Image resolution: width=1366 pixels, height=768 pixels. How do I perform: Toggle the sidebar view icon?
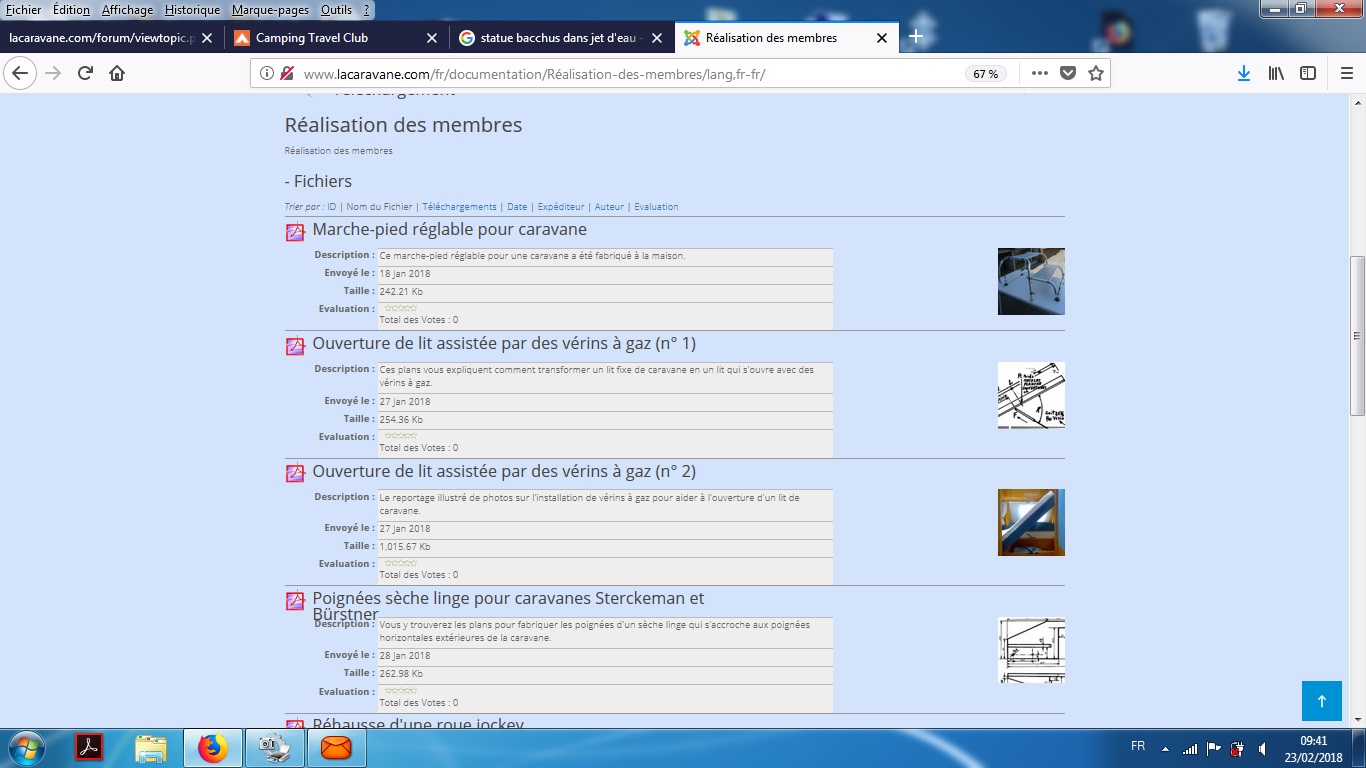coord(1307,73)
